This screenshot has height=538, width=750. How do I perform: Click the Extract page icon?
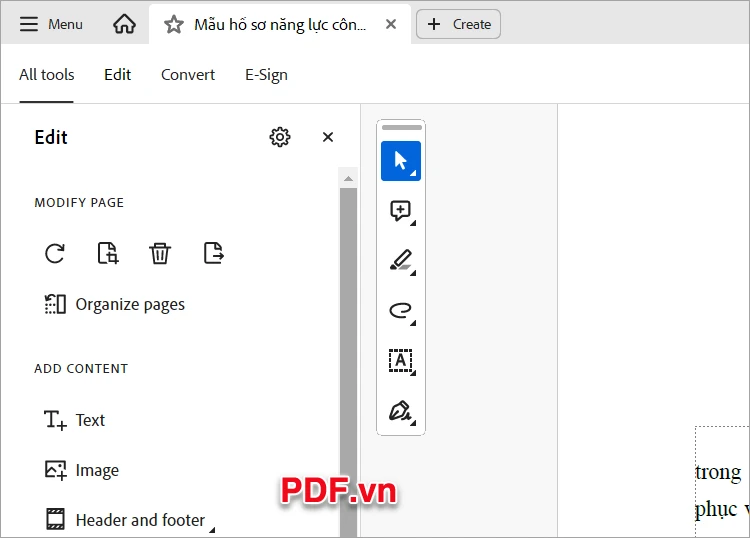[x=213, y=253]
